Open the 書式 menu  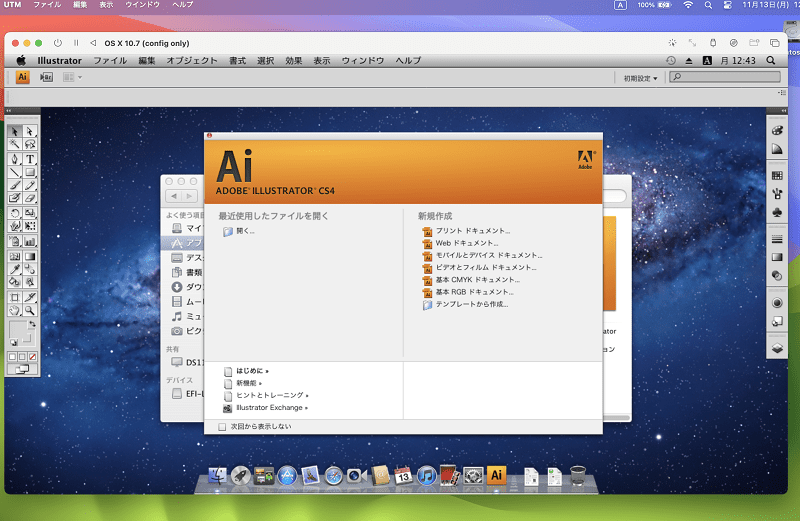[x=237, y=61]
